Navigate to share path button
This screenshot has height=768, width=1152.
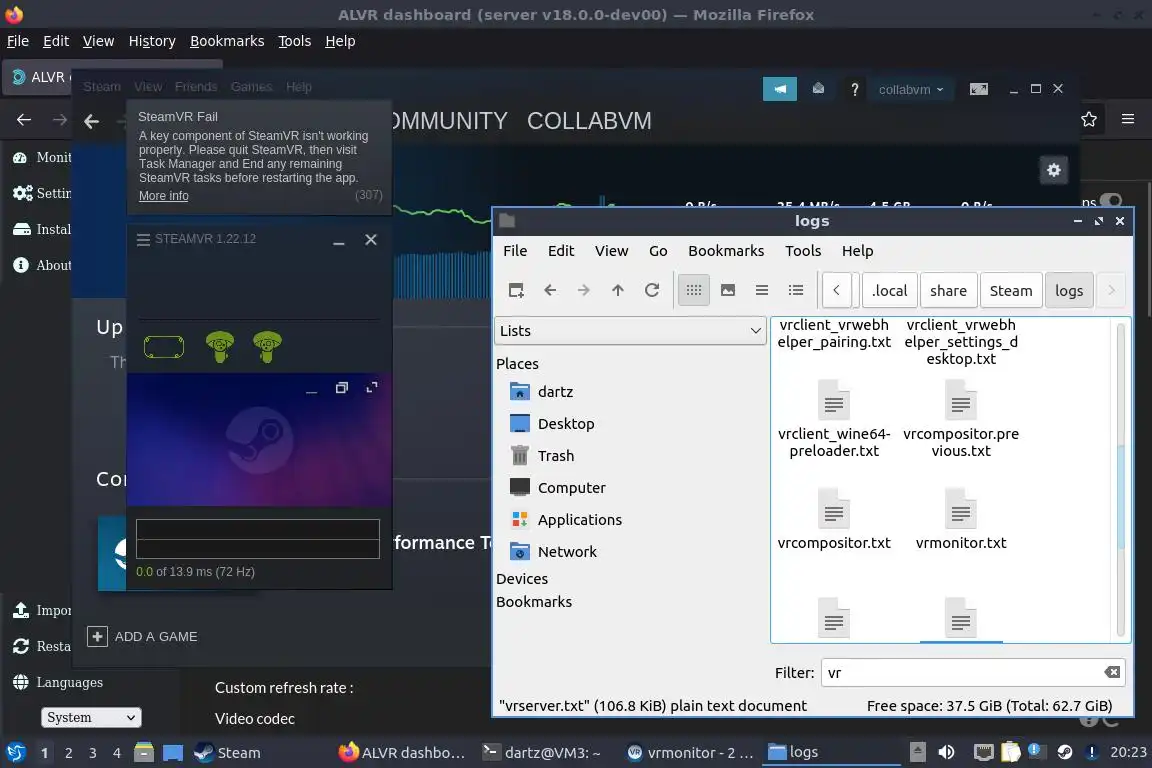tap(948, 290)
